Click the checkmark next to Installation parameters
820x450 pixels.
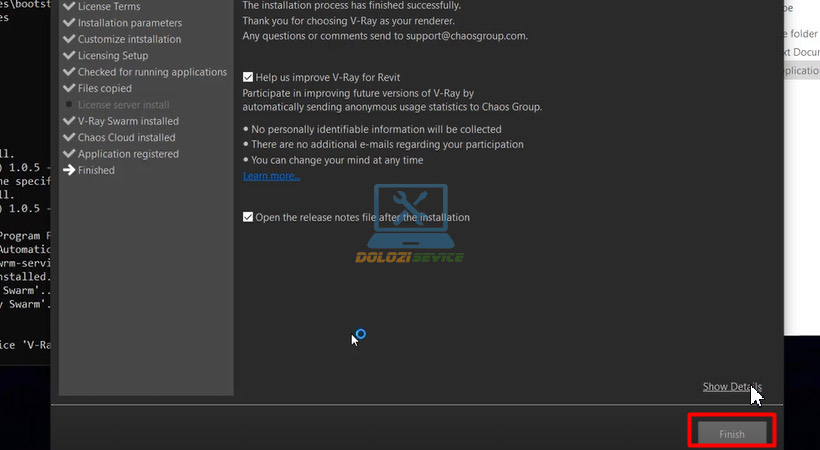(69, 23)
